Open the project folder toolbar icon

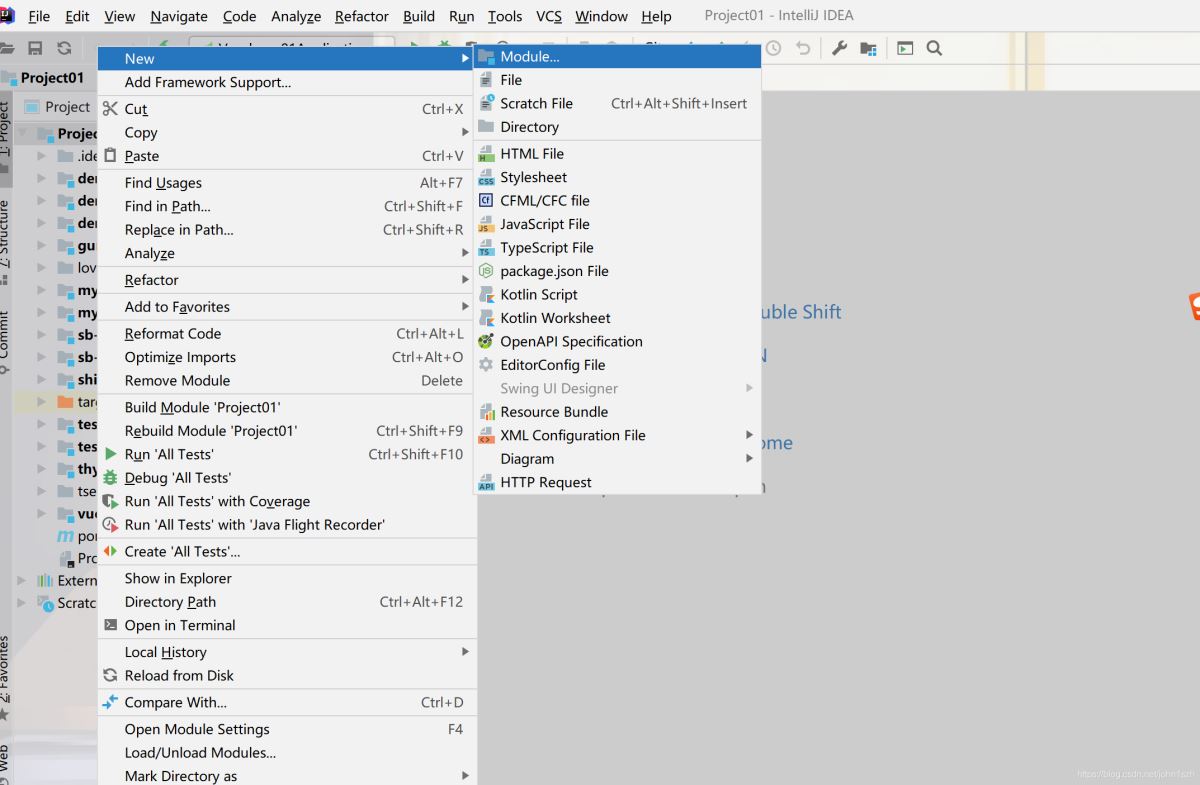coord(8,48)
